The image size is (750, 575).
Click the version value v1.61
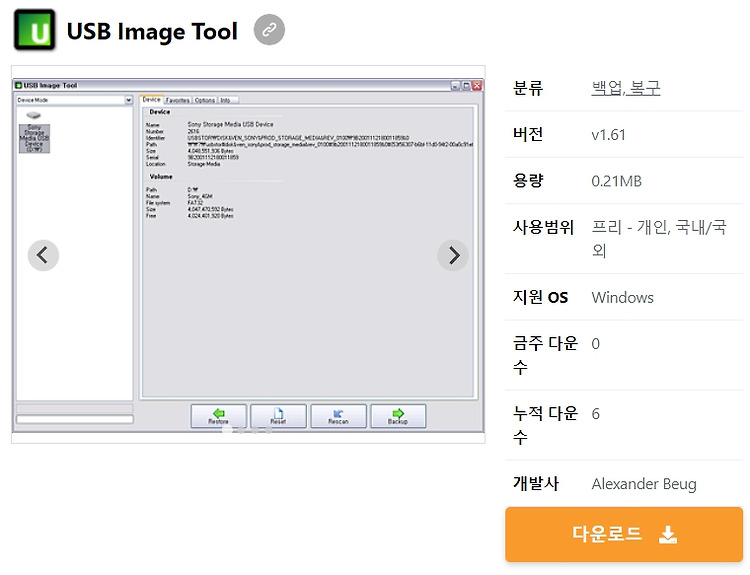[x=608, y=135]
